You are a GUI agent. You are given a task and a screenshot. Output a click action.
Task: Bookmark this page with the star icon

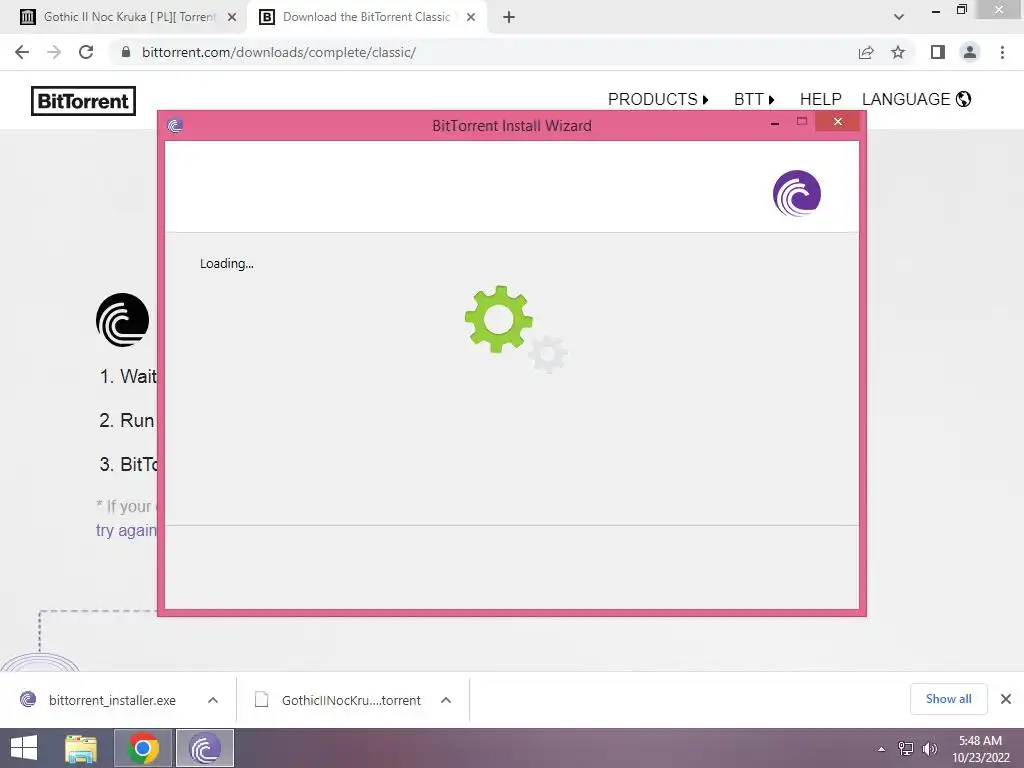(898, 52)
